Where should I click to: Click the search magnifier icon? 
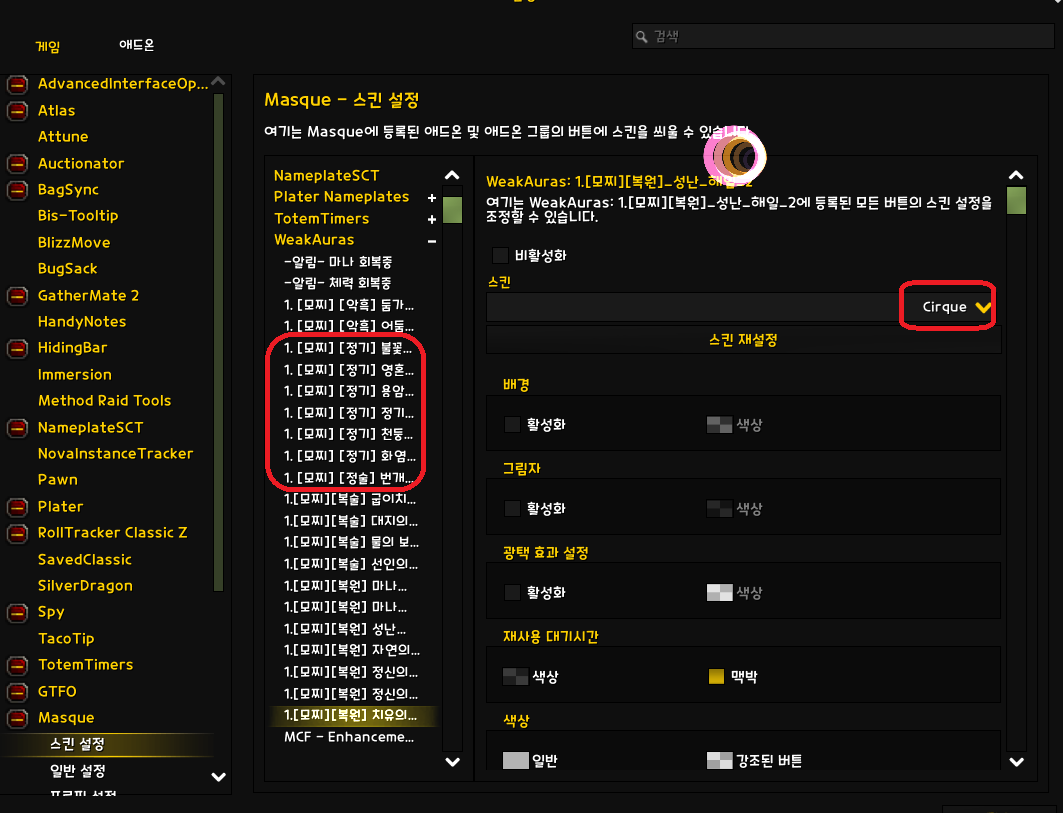click(641, 37)
